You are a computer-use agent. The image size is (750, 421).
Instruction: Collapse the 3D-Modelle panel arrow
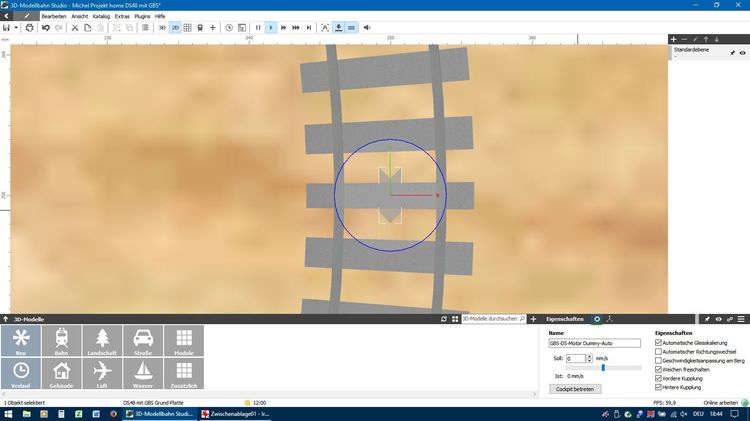click(5, 319)
